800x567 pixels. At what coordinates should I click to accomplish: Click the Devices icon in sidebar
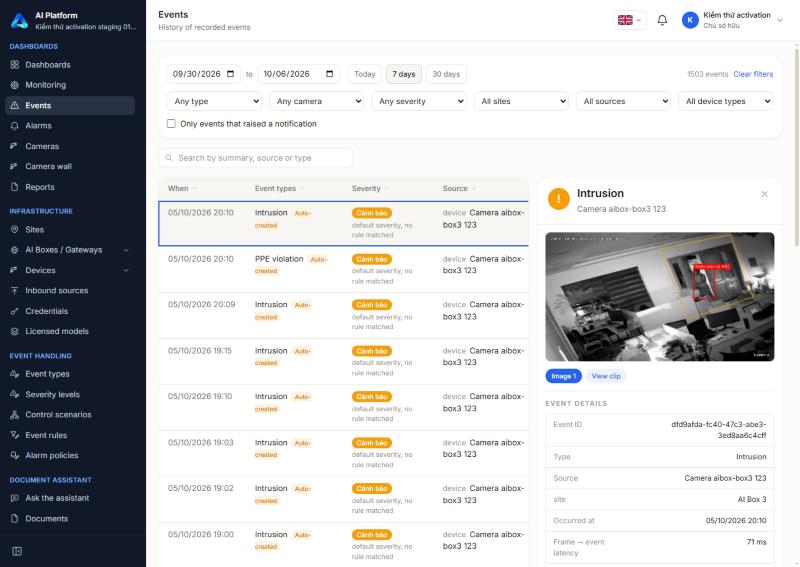[15, 270]
